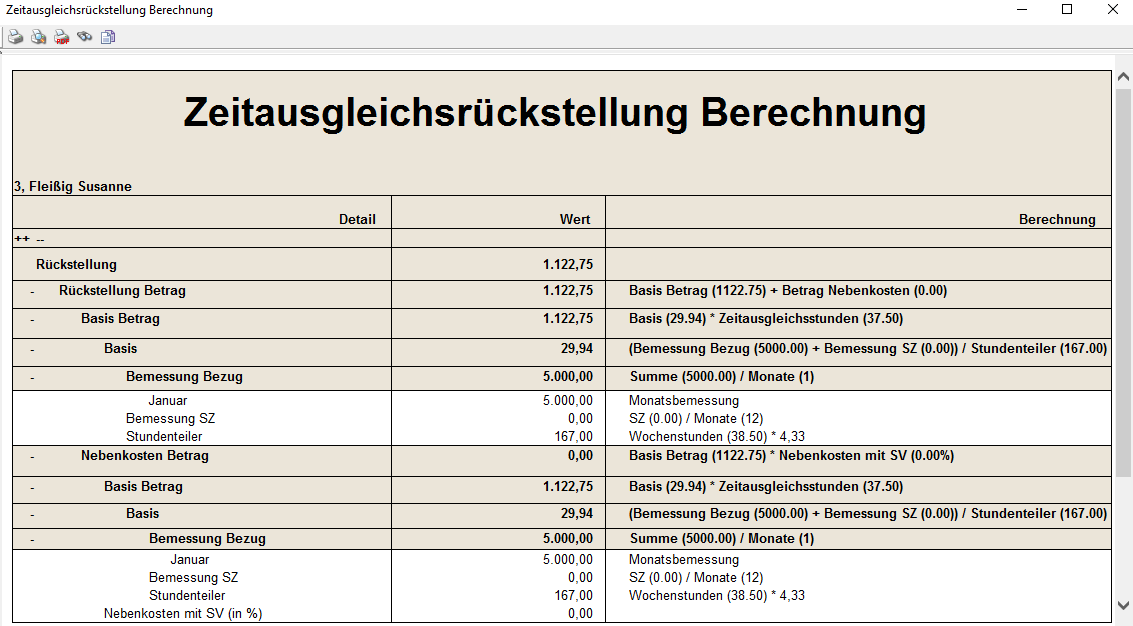Maximize the Zeitausgleichsrückstellung Berechnung window
This screenshot has height=626, width=1133.
click(1067, 10)
